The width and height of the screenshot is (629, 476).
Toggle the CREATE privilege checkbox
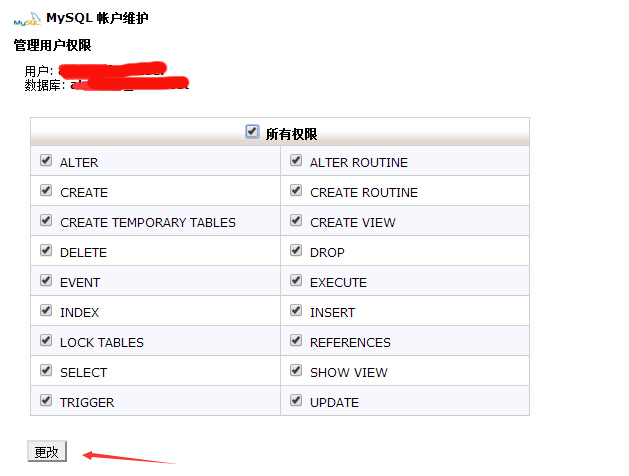[46, 190]
